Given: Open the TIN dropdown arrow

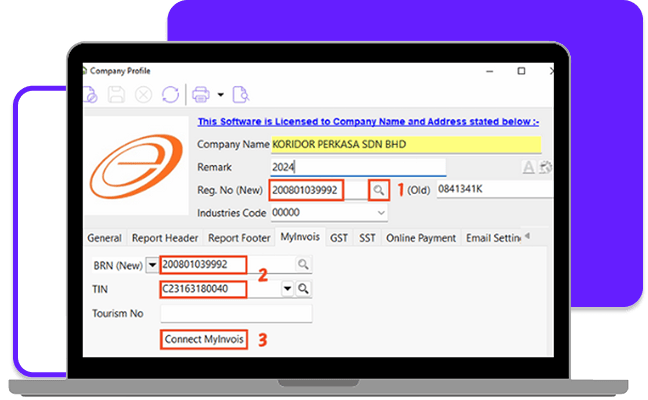Looking at the screenshot, I should tap(287, 289).
